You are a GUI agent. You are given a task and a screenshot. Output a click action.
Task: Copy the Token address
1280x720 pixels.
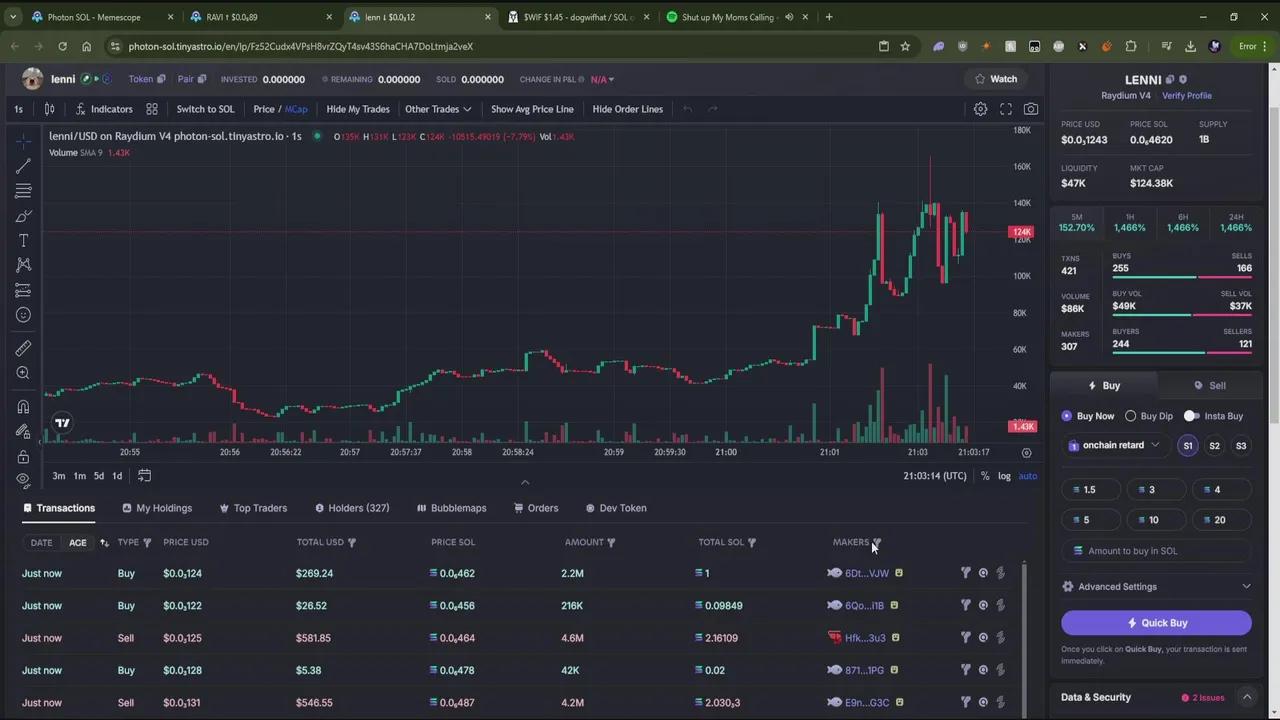click(x=161, y=79)
